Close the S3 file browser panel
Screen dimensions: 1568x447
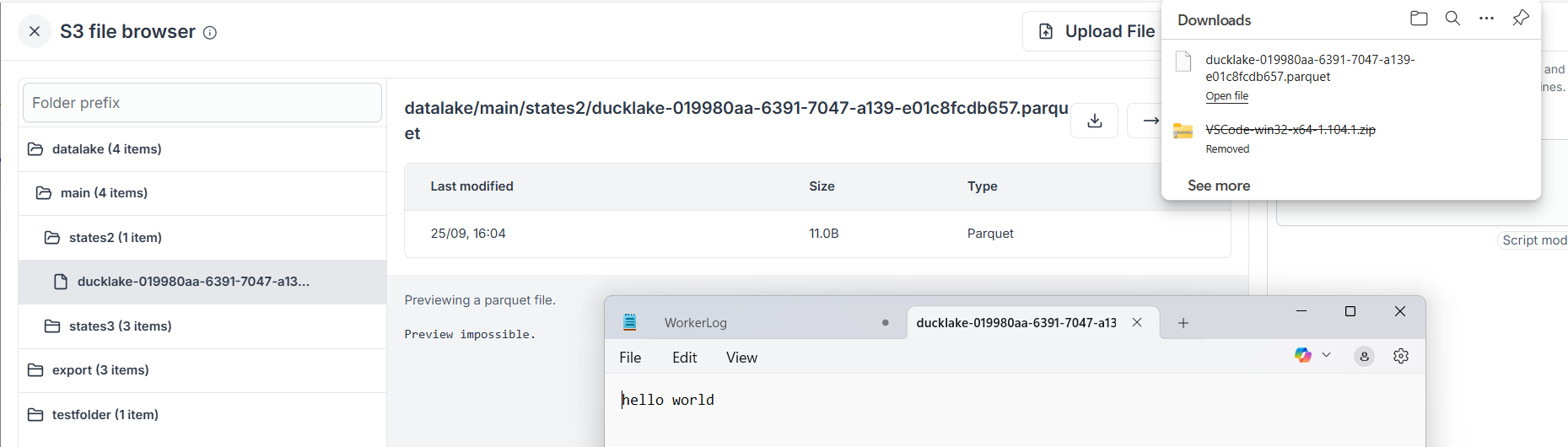click(x=35, y=31)
